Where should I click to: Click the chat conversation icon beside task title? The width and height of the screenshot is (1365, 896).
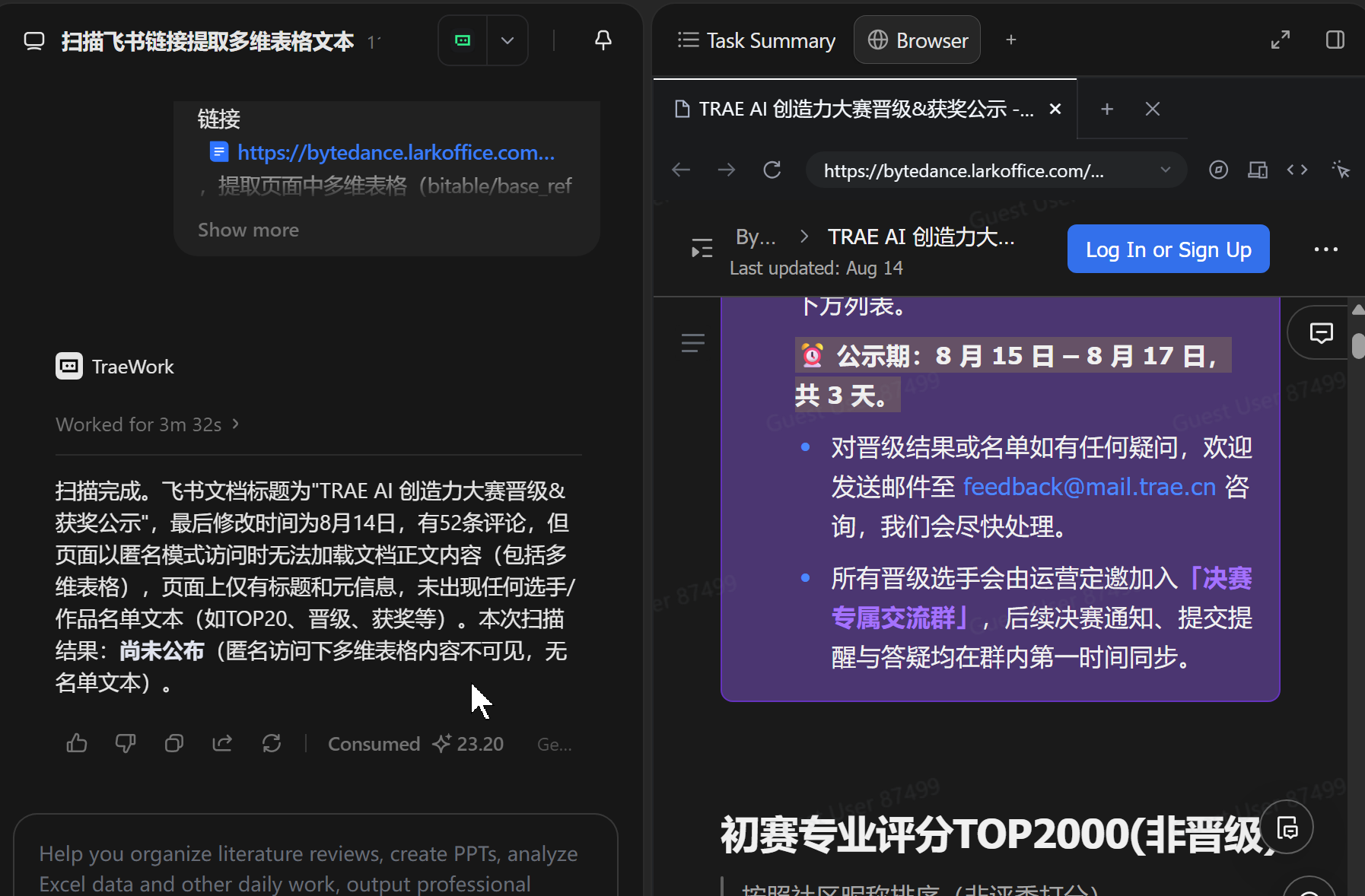[34, 41]
